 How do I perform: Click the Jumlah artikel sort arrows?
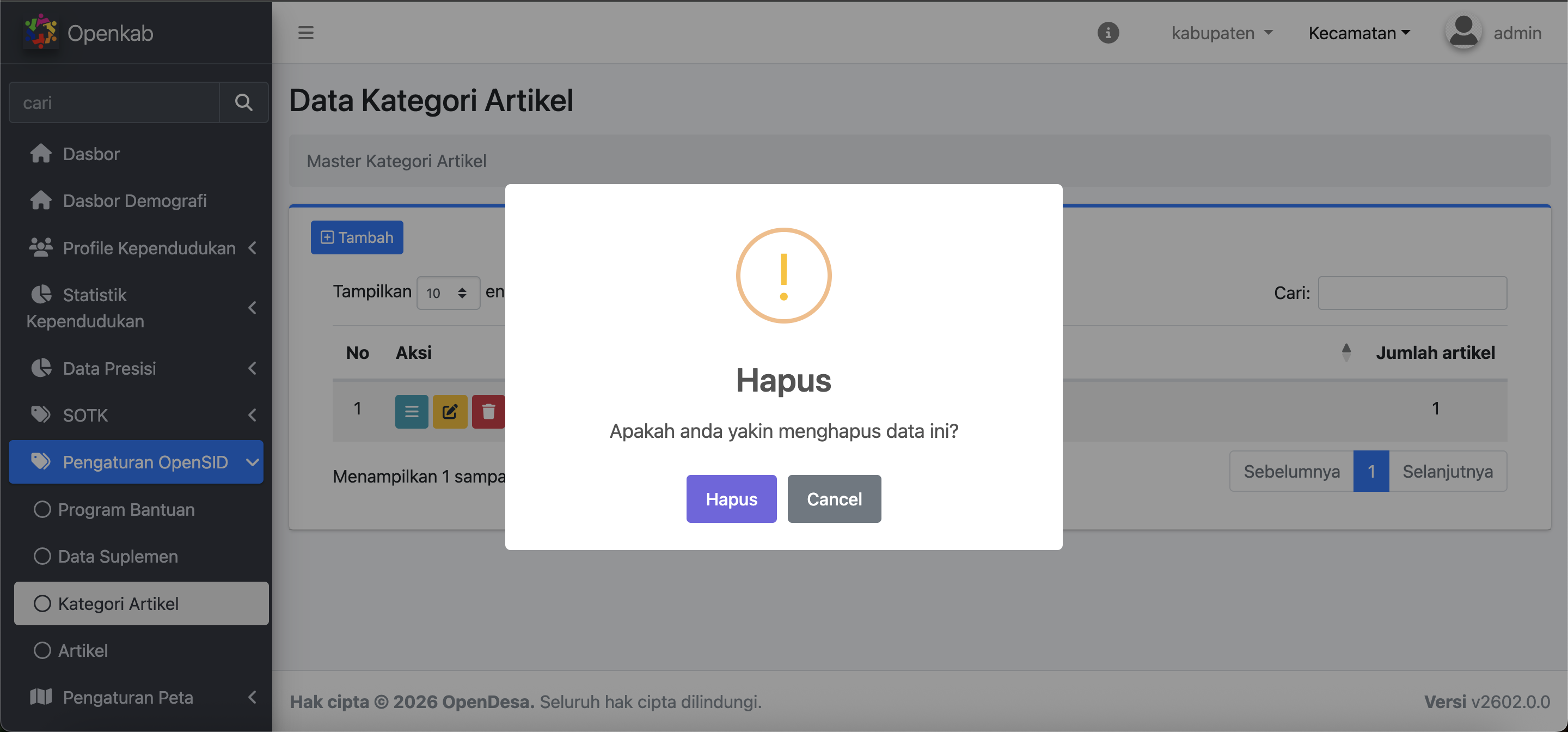tap(1346, 352)
